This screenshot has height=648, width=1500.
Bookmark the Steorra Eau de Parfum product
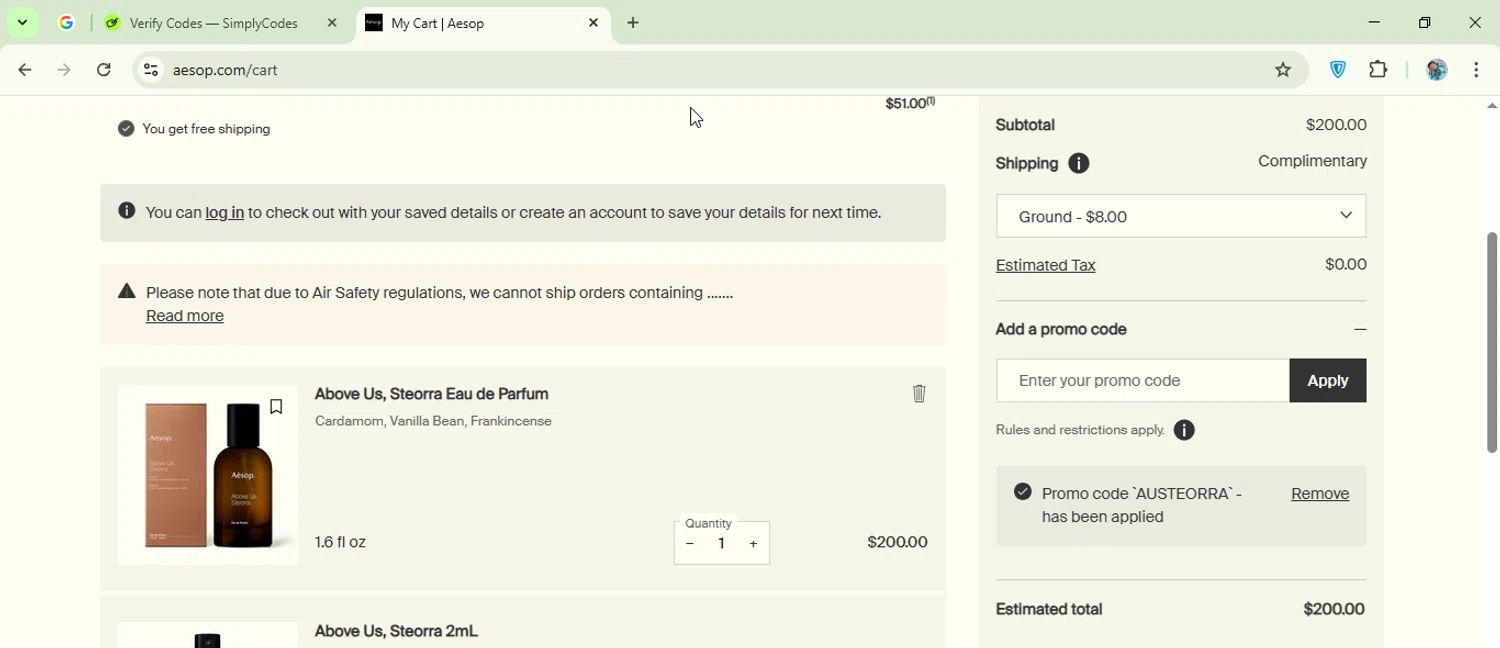(x=276, y=407)
